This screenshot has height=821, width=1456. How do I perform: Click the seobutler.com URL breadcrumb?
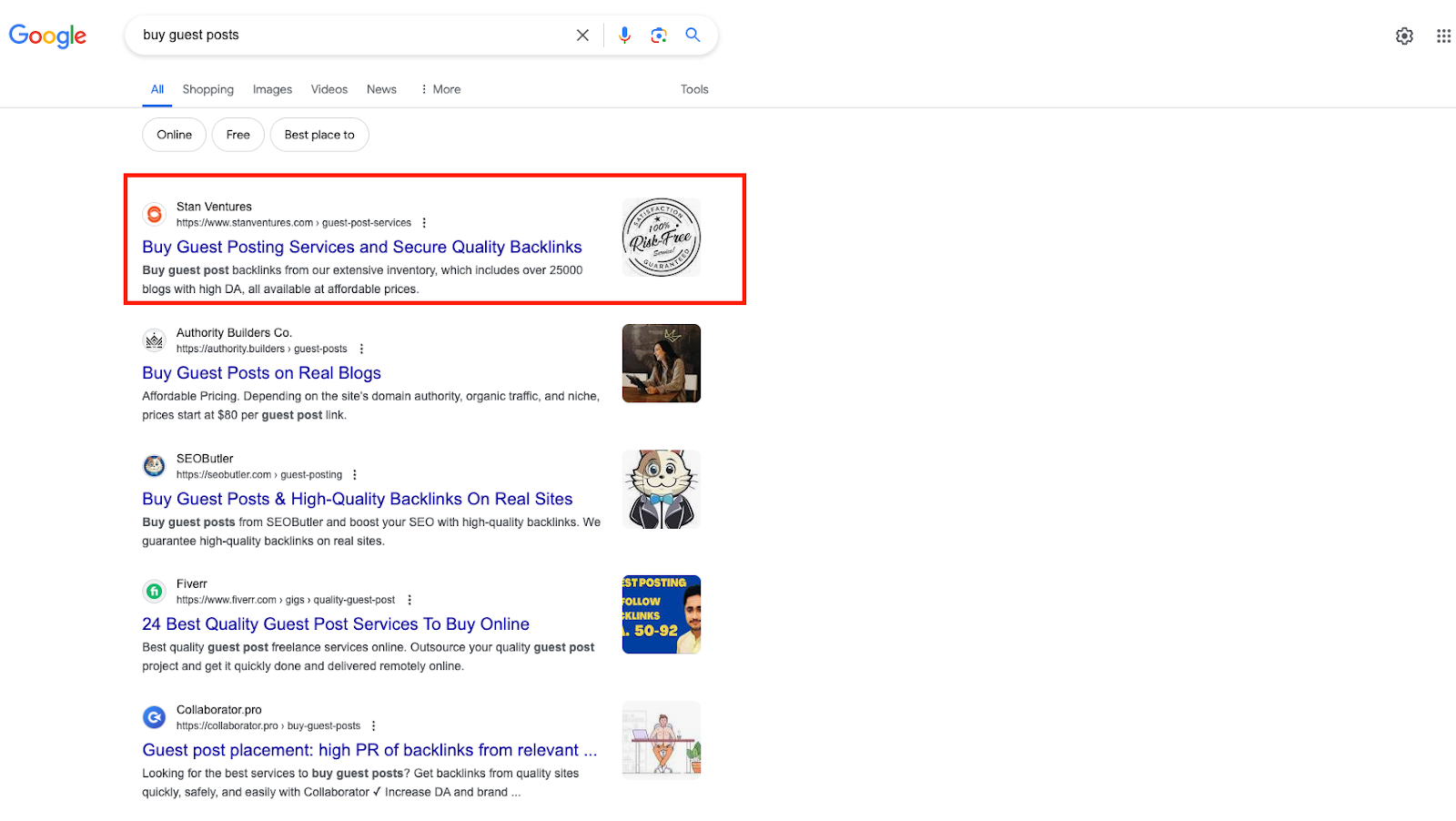click(259, 475)
